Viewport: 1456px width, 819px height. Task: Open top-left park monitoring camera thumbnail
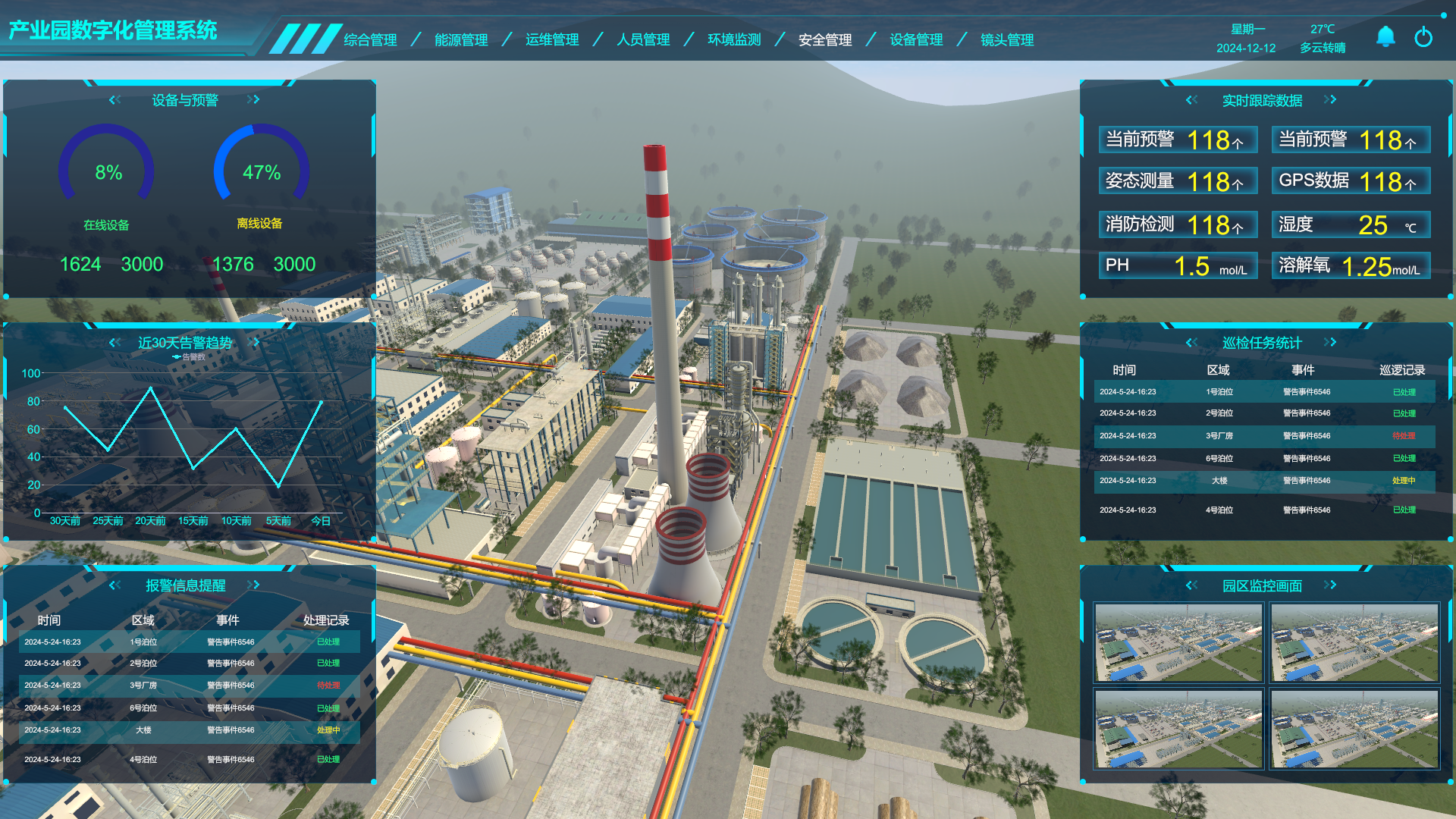point(1178,642)
